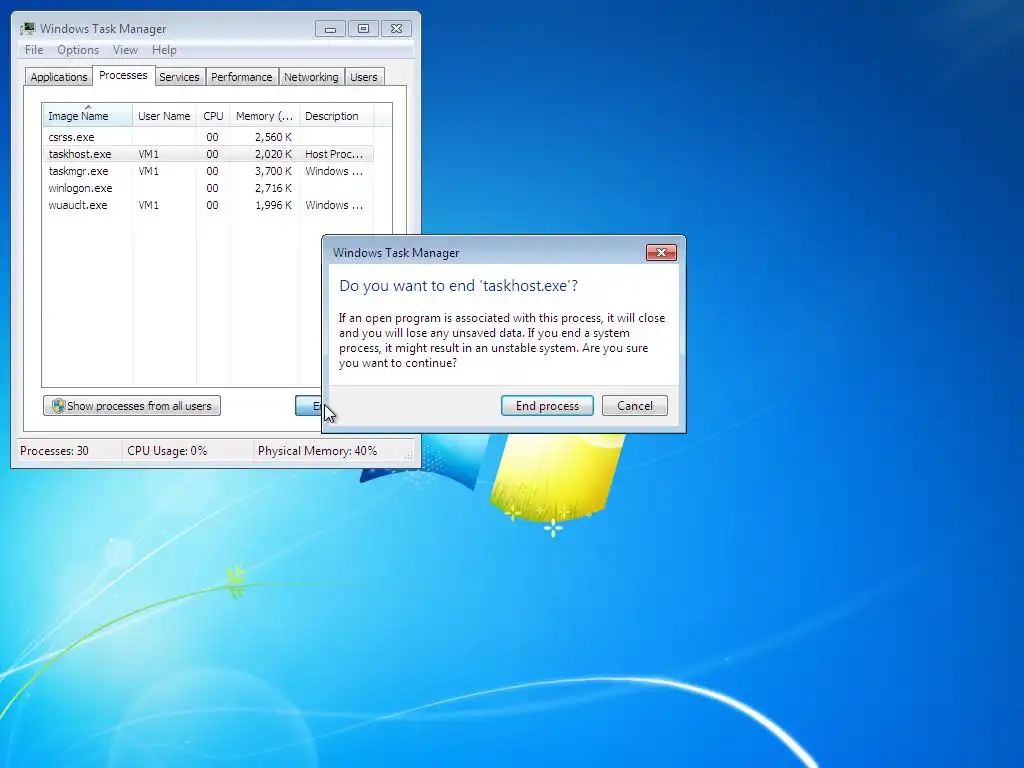Screen dimensions: 1024x768
Task: Select the wuauclt.exe process row
Action: [208, 205]
